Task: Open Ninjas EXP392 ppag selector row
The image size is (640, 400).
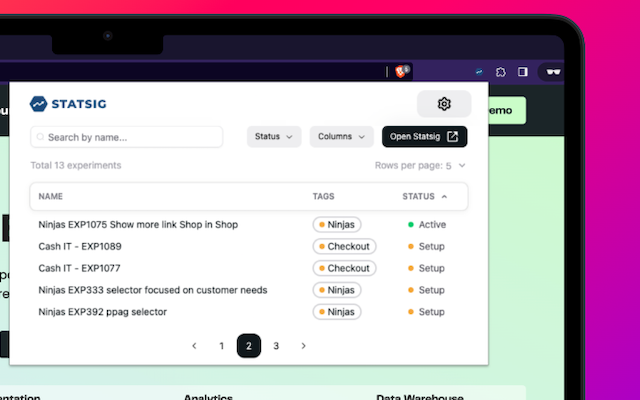Action: click(102, 312)
